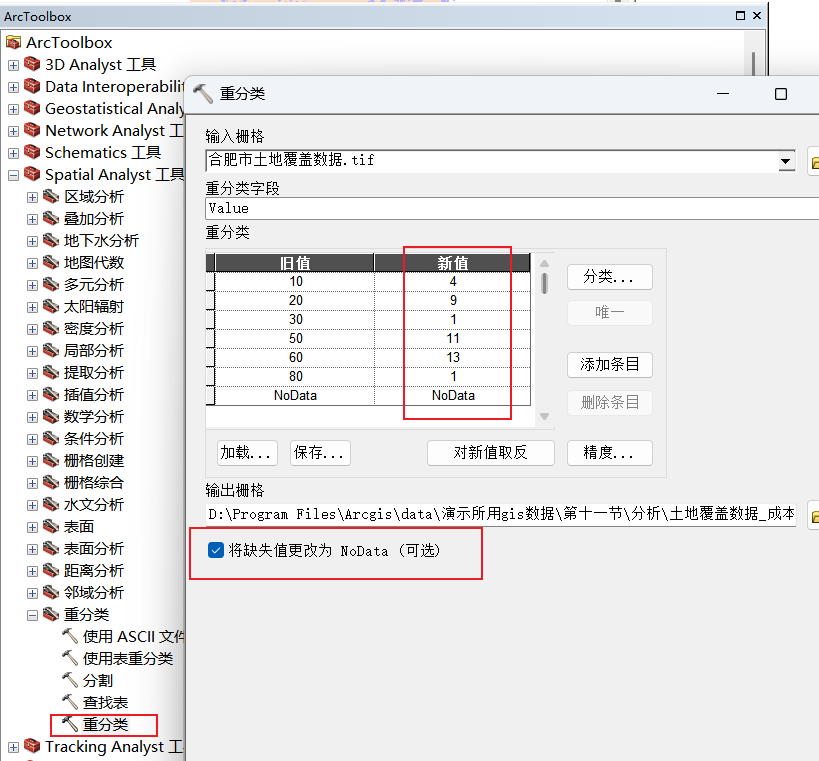Select the 条件分析 toolset
The image size is (819, 761).
tap(93, 439)
